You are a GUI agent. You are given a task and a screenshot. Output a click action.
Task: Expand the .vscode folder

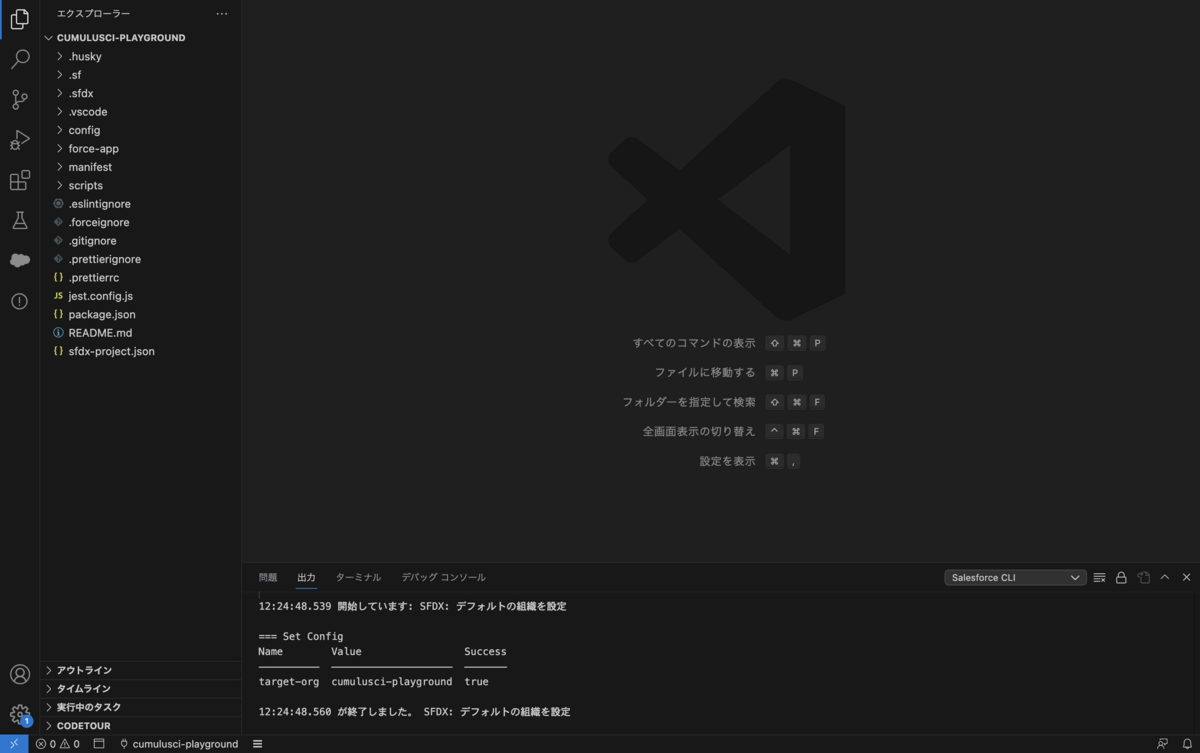pos(88,112)
